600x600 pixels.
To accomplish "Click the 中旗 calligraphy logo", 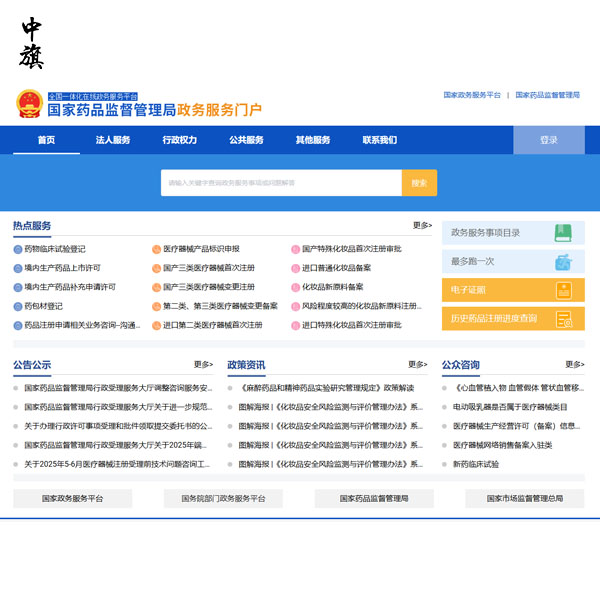I will click(32, 44).
